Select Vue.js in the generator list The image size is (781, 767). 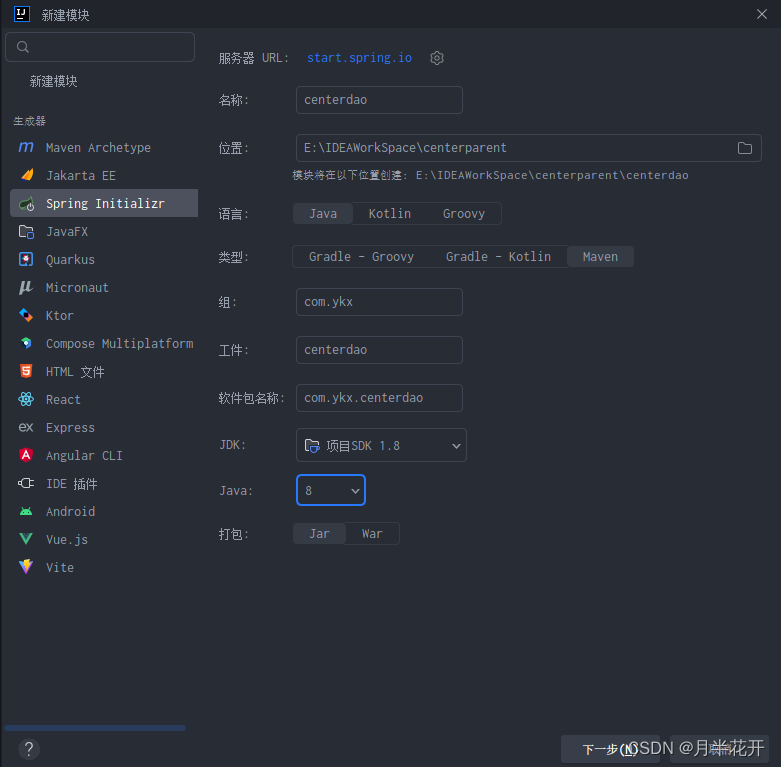(67, 540)
